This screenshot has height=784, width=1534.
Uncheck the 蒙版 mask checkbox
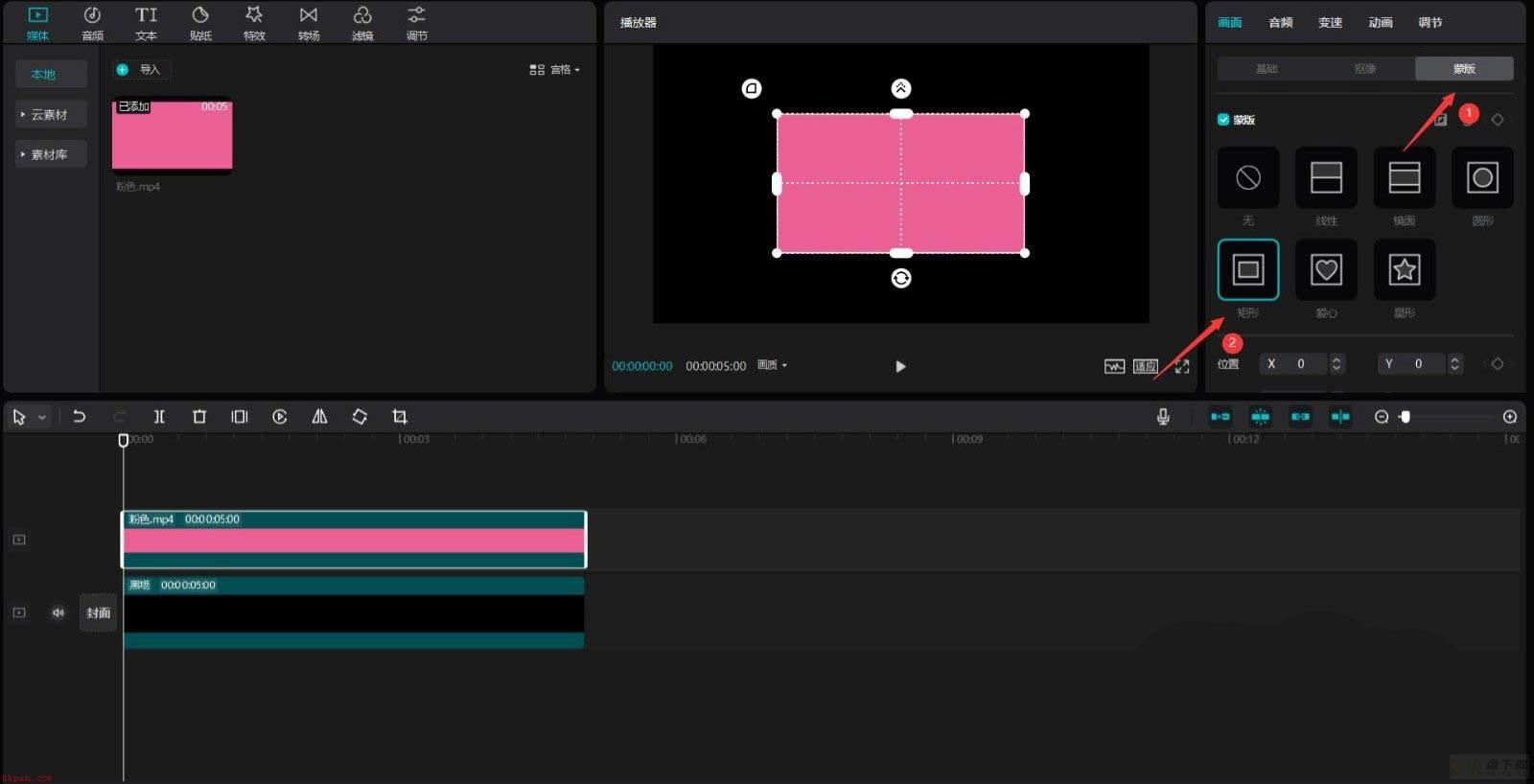point(1223,120)
